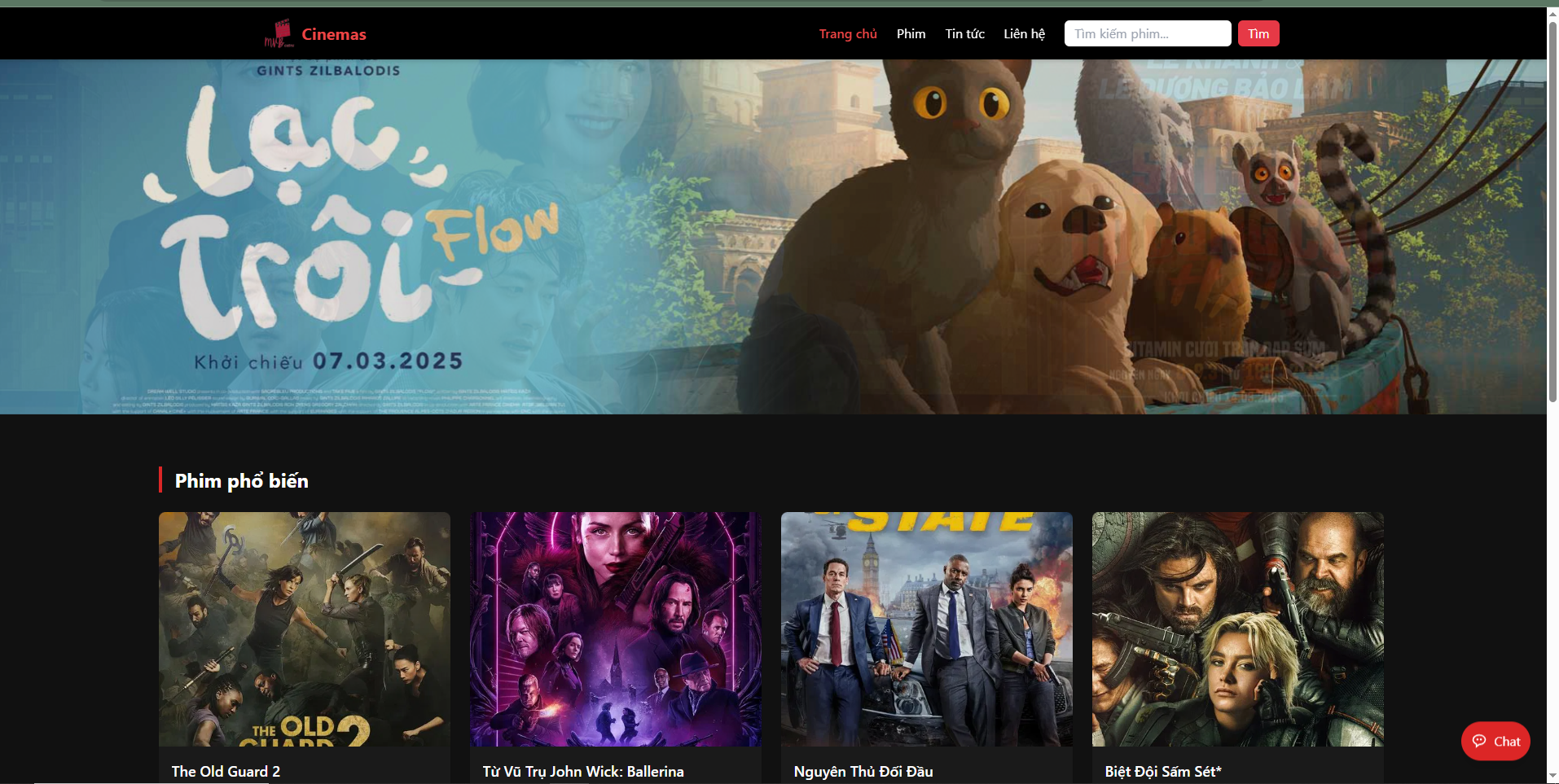Open the Chat bubble button
Screen dimensions: 1559x784
tap(1495, 741)
